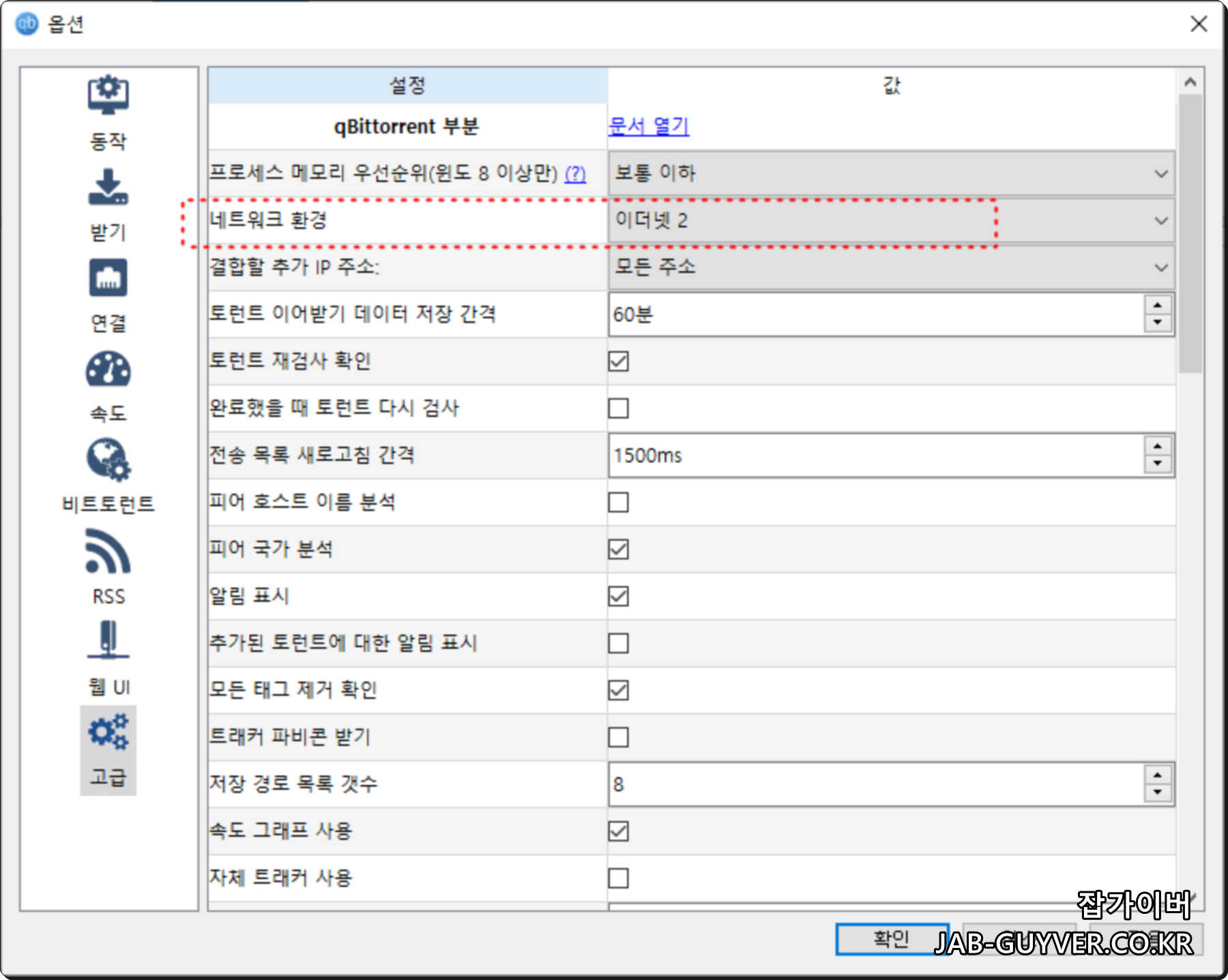Screen dimensions: 1228x980
Task: Open the RSS feed icon
Action: tap(108, 551)
